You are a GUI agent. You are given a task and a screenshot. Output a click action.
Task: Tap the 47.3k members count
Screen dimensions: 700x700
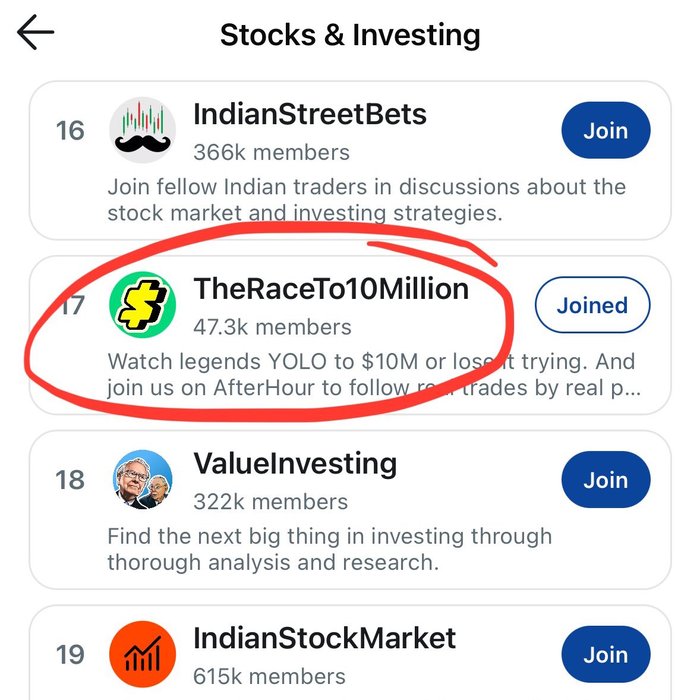272,327
